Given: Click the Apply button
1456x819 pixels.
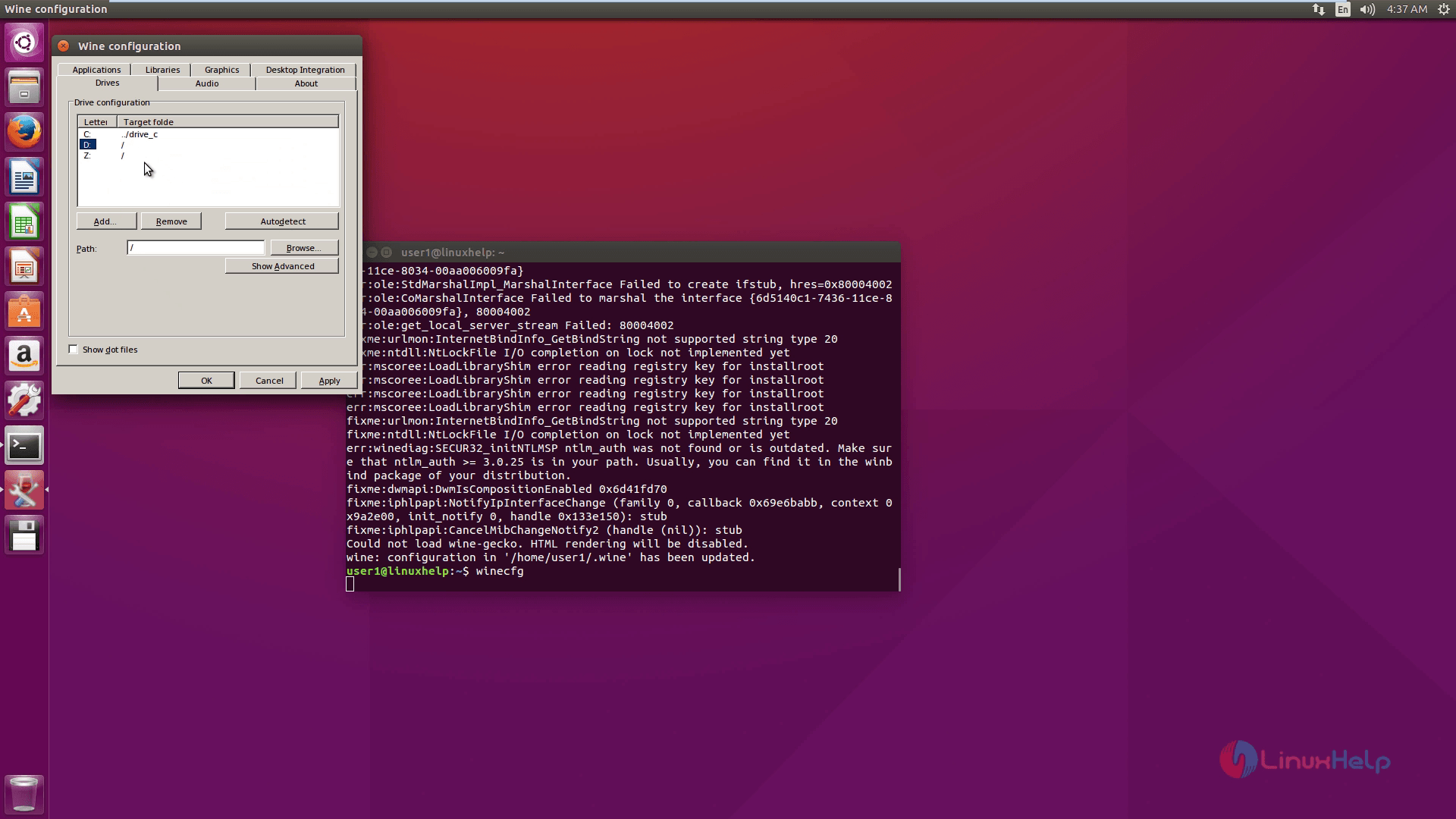Looking at the screenshot, I should tap(329, 381).
